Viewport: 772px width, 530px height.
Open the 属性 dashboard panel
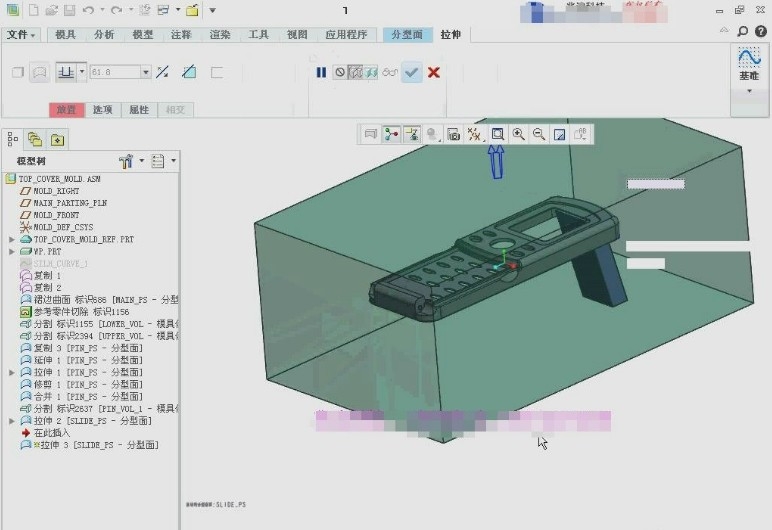coord(139,109)
